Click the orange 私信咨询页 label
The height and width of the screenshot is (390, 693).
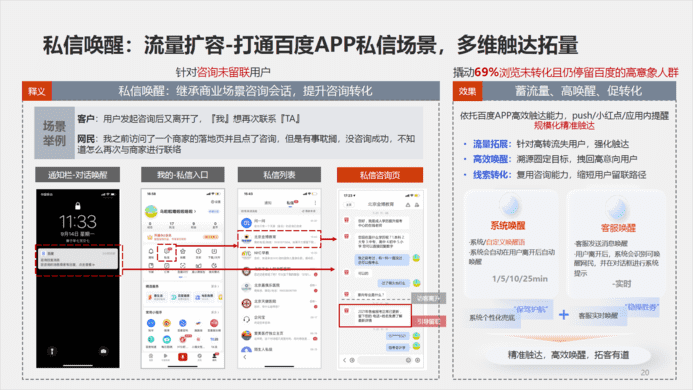[x=380, y=175]
